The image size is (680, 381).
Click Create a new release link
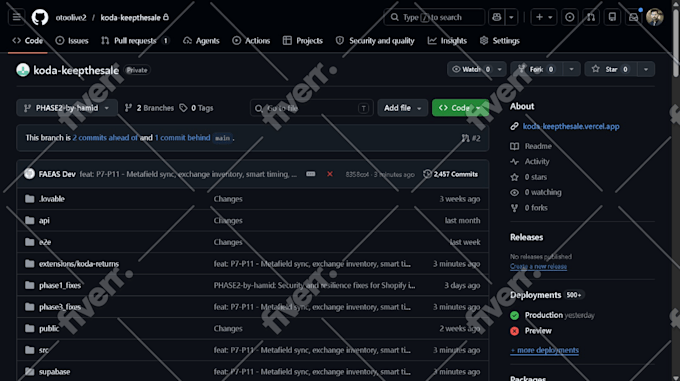tap(538, 267)
